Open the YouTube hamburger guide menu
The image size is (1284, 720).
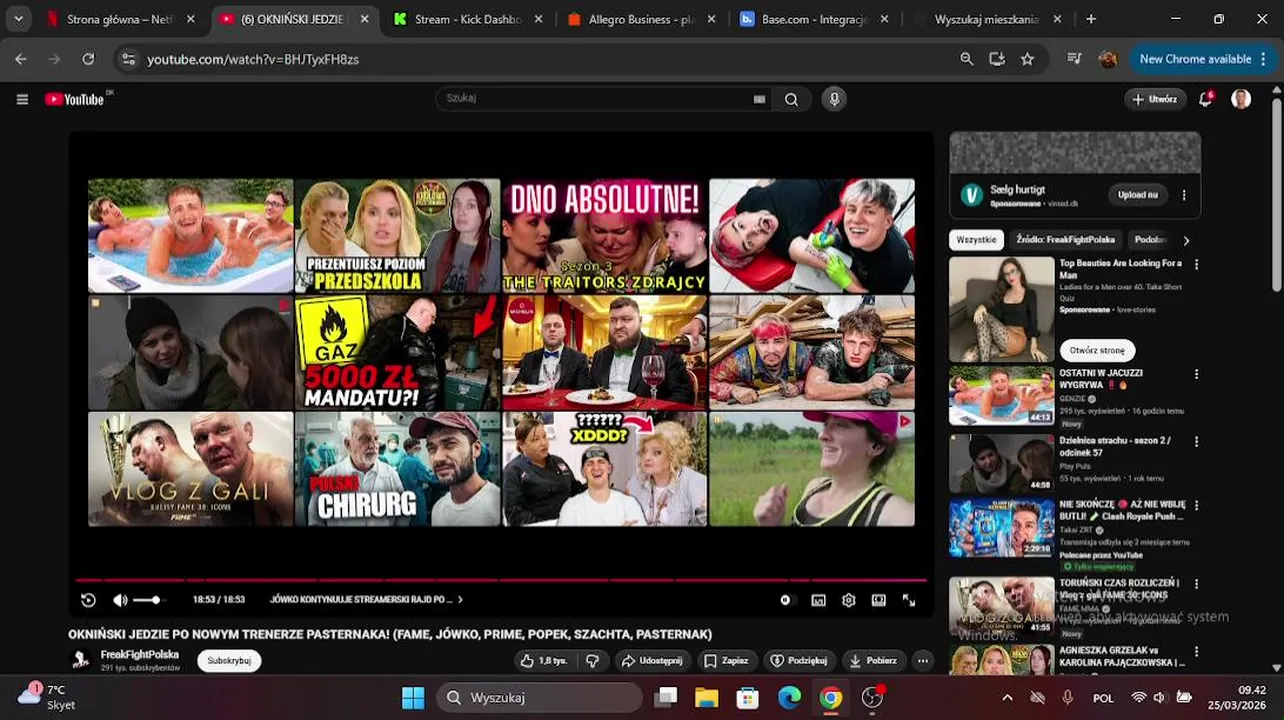22,99
